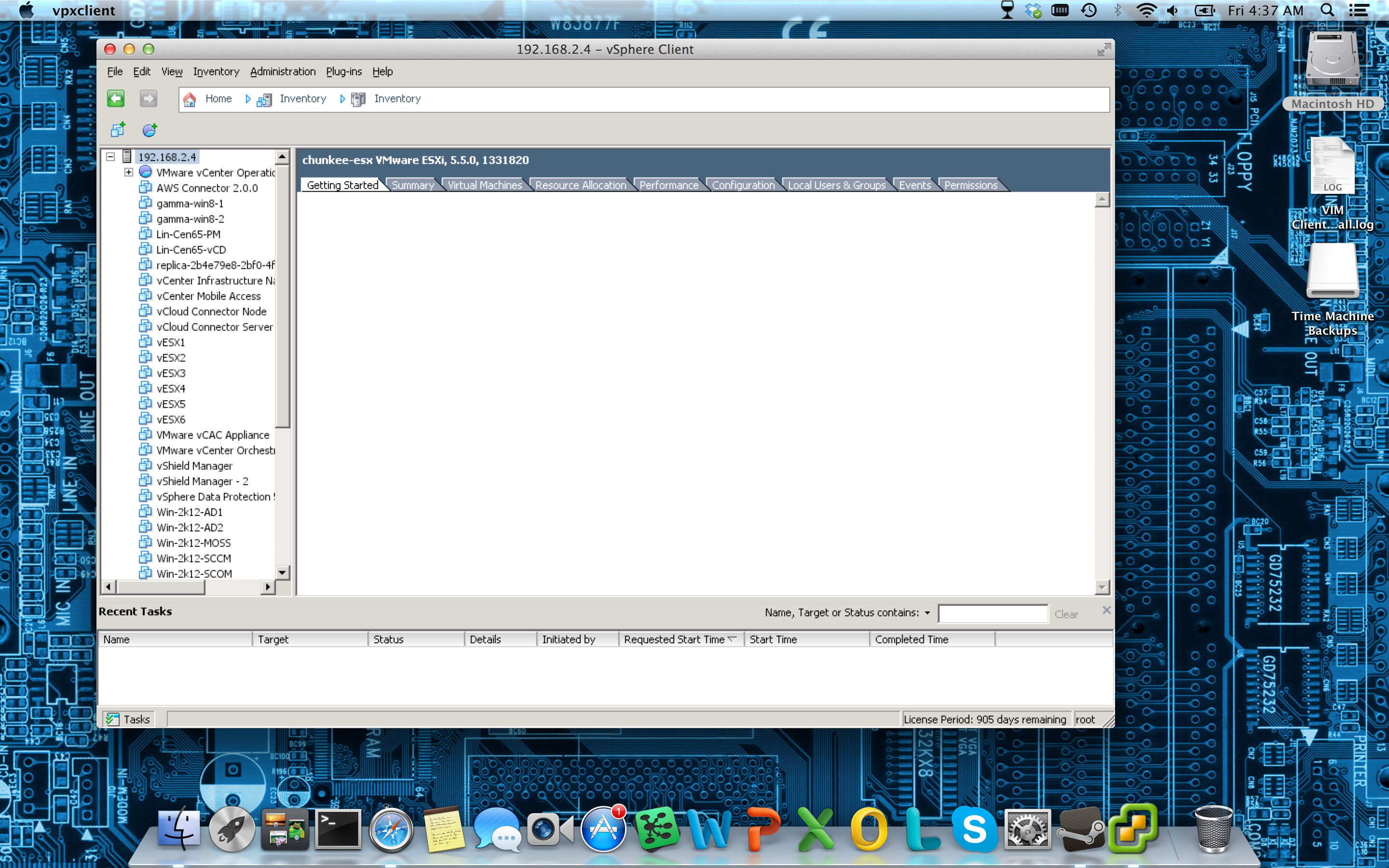Click the grey forward navigation arrow
This screenshot has width=1389, height=868.
148,99
